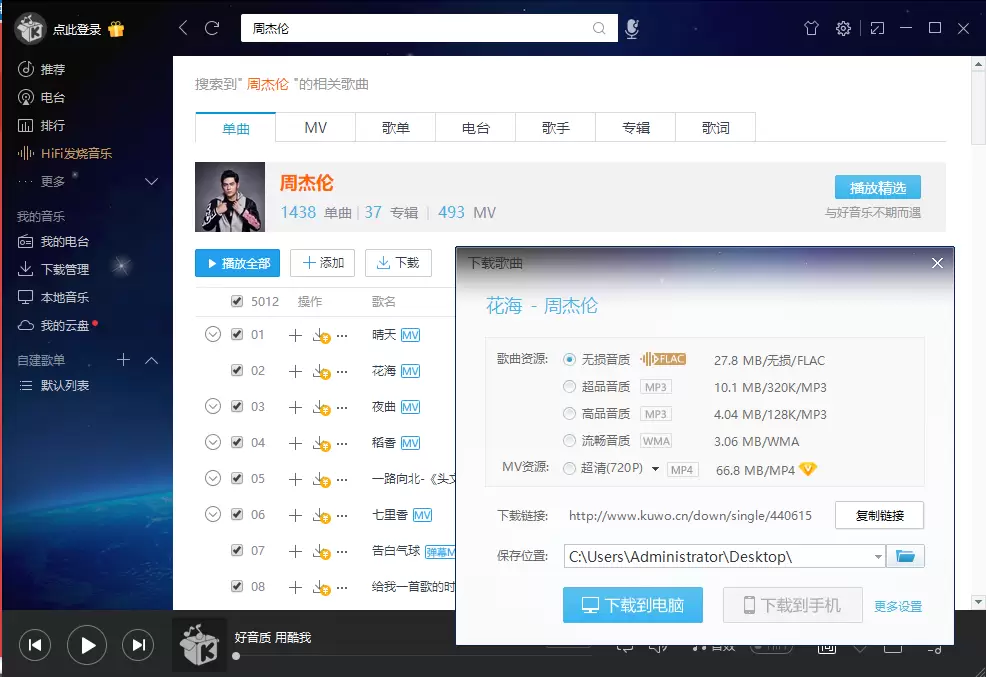Expand song 03 versions circle
The width and height of the screenshot is (986, 677).
click(x=213, y=406)
